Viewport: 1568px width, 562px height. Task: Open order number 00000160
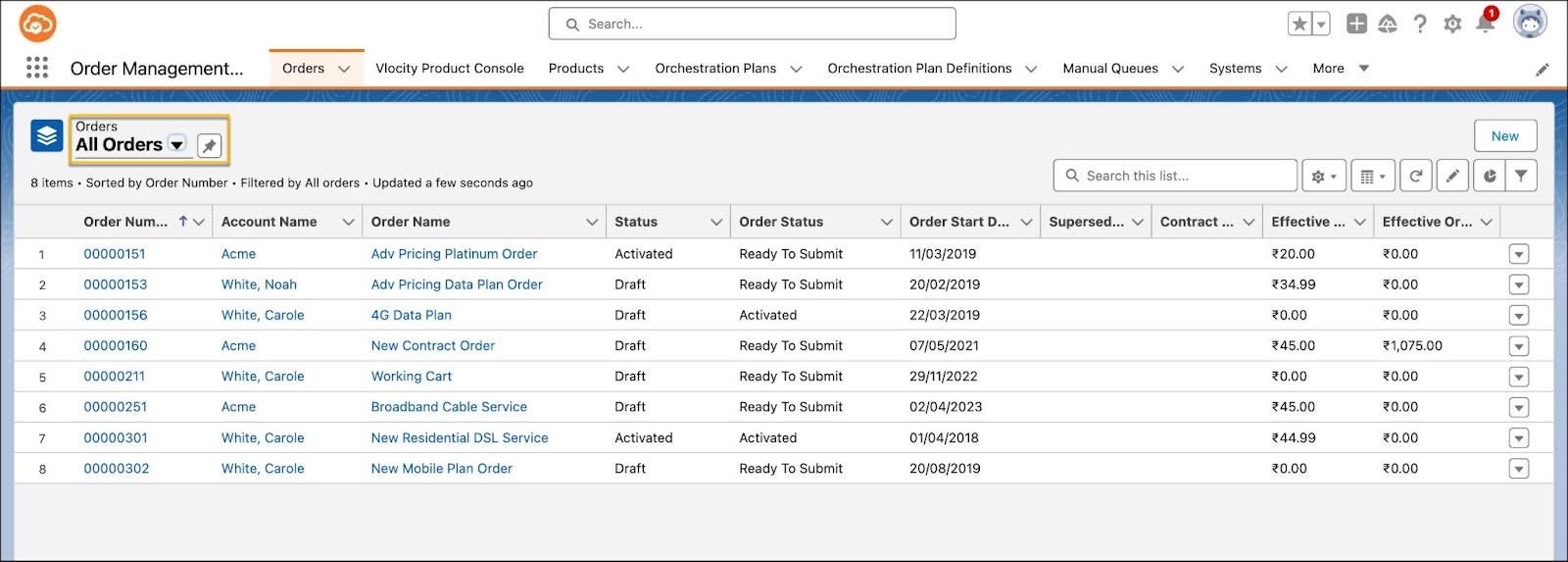click(116, 345)
